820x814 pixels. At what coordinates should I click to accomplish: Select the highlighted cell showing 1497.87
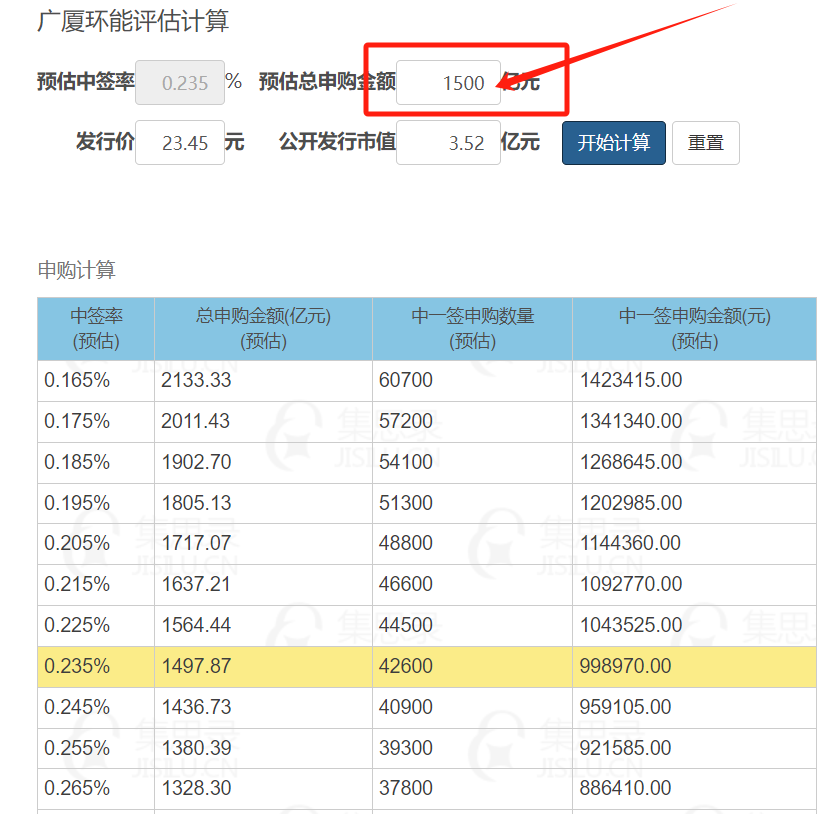(263, 667)
